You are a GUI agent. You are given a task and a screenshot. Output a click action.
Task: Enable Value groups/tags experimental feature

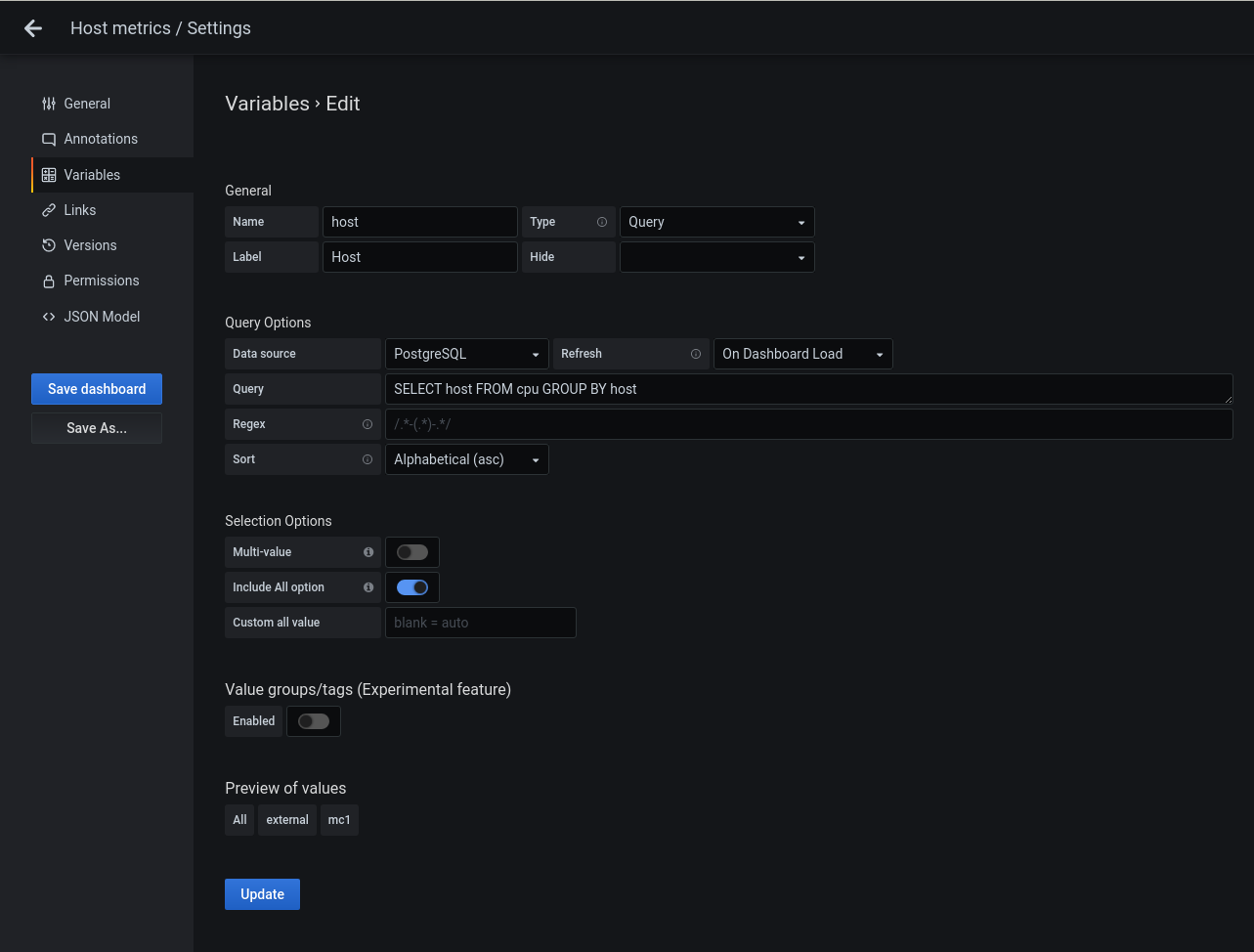pyautogui.click(x=313, y=721)
